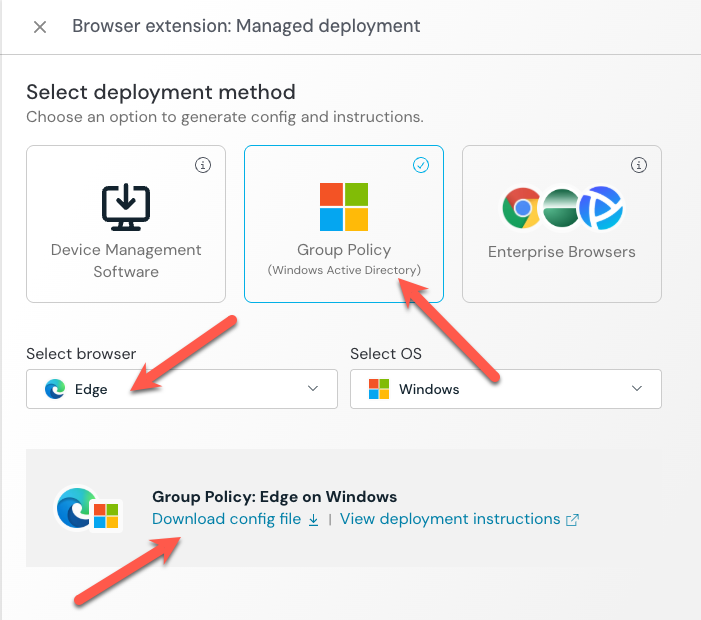
Task: Select the Group Policy deployment card
Action: coord(344,224)
